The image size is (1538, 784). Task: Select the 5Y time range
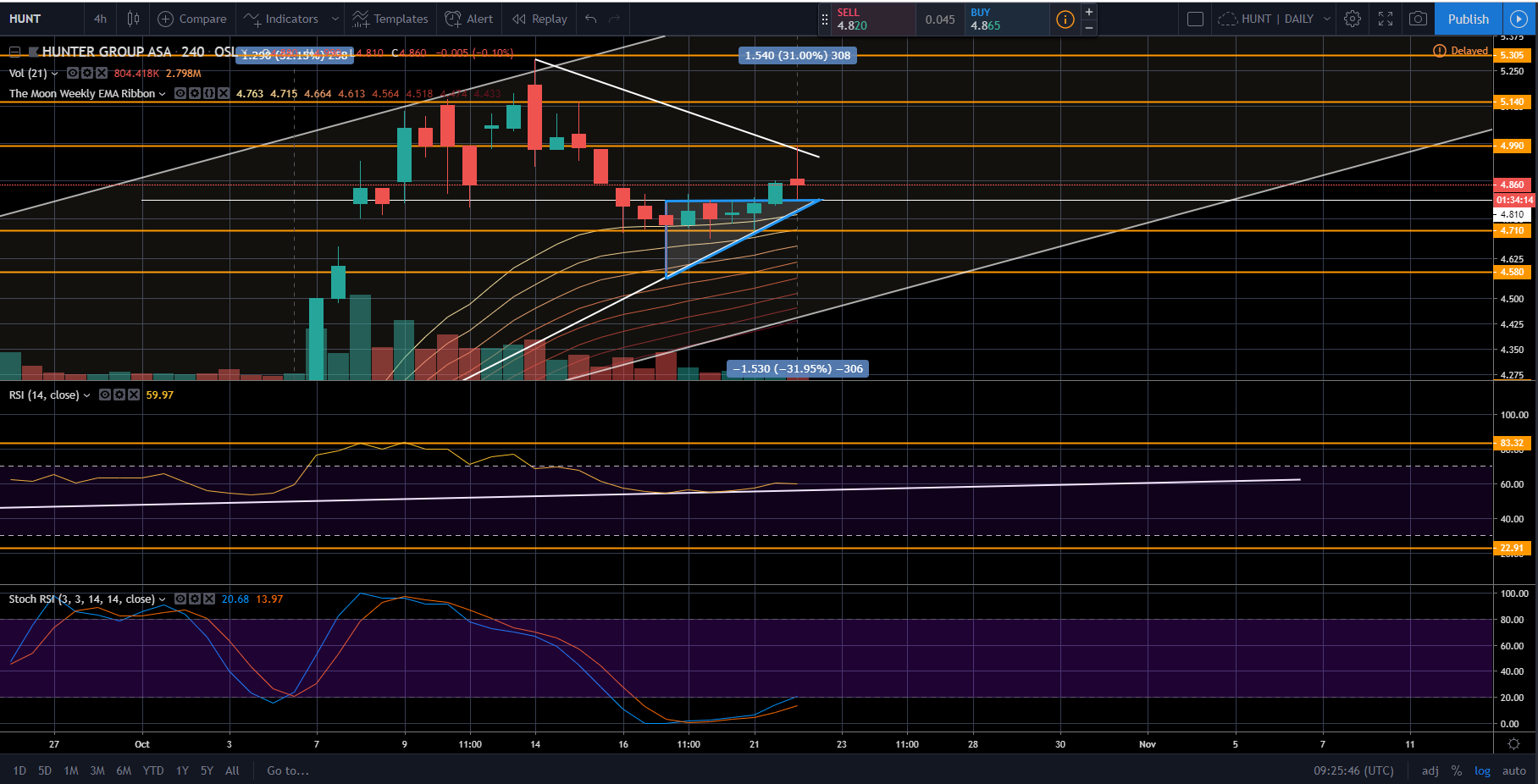tap(207, 770)
